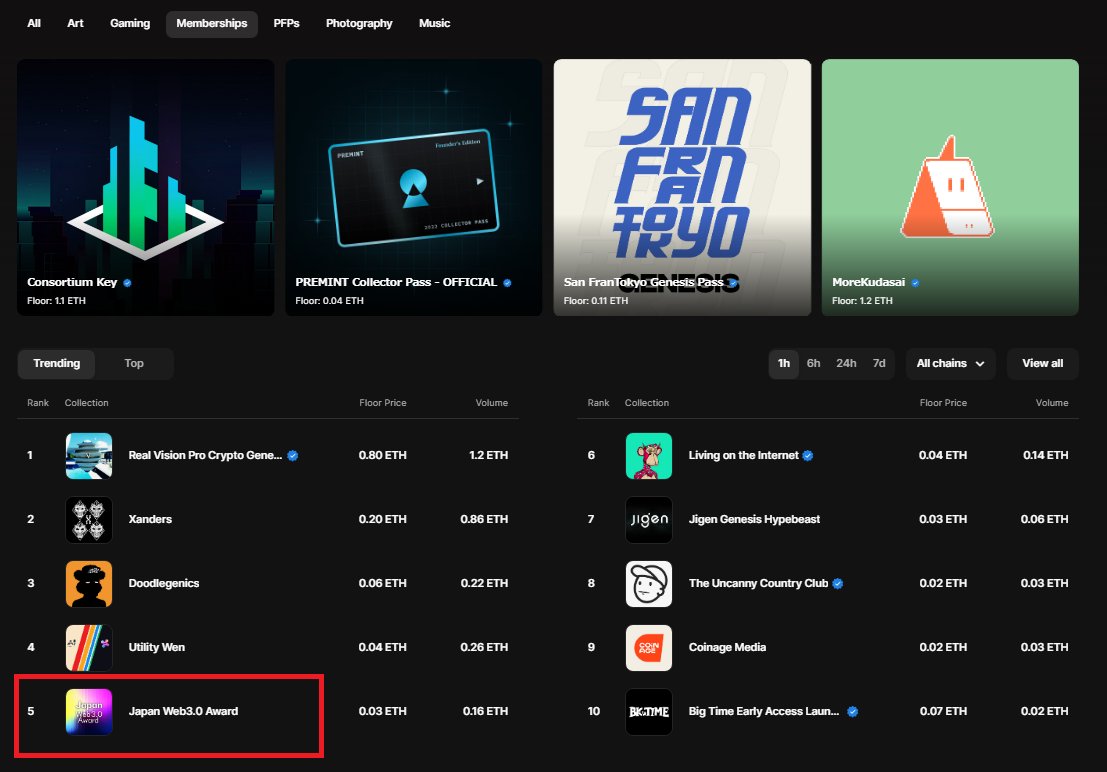
Task: Select the Music category tab
Action: 434,23
